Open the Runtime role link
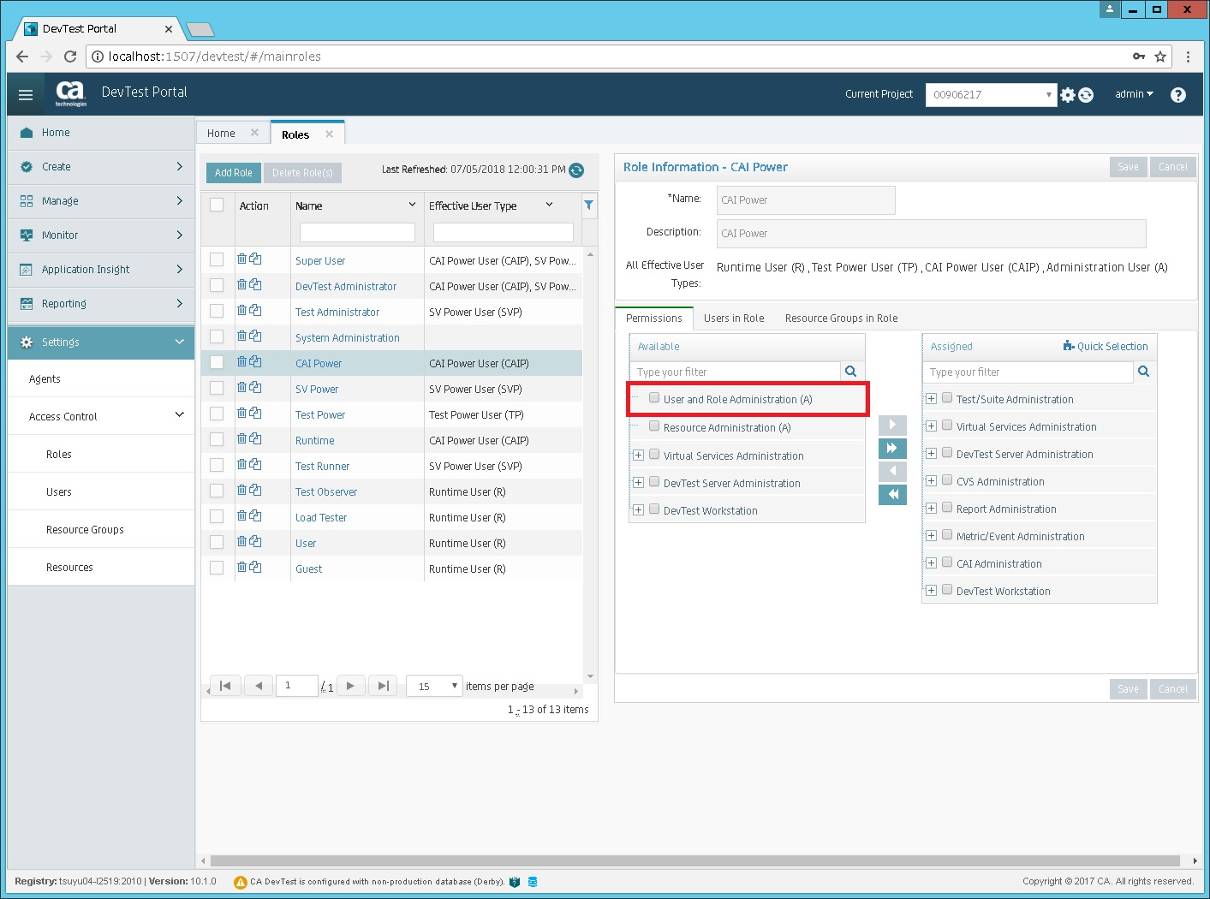Screen dimensions: 1210x899 (x=315, y=440)
